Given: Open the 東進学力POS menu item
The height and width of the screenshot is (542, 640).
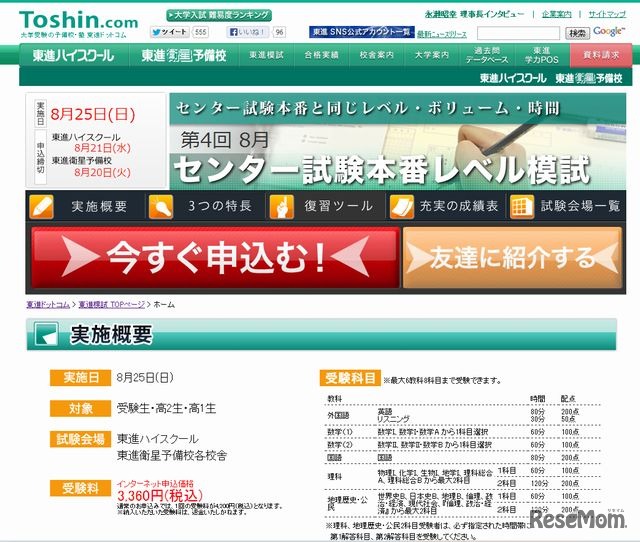Looking at the screenshot, I should (542, 55).
